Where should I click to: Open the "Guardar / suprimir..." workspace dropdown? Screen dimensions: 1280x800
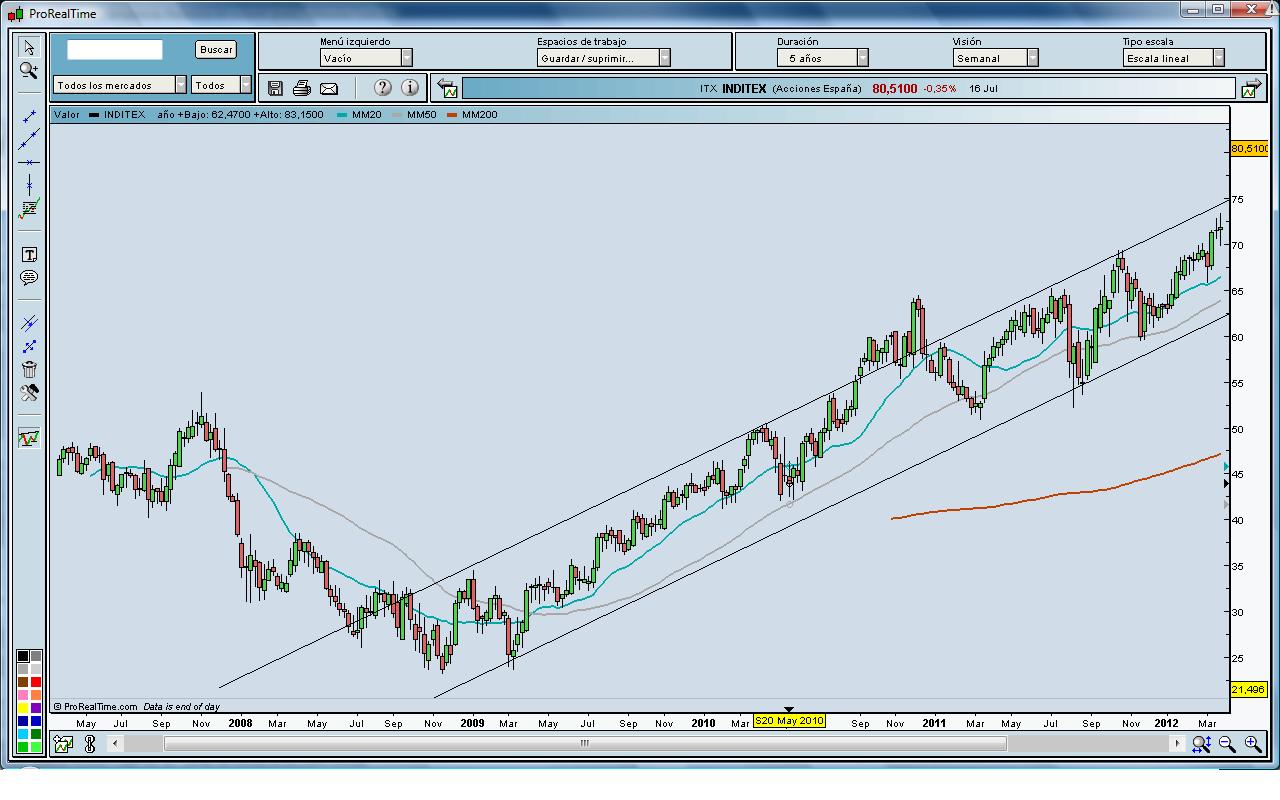click(x=604, y=58)
